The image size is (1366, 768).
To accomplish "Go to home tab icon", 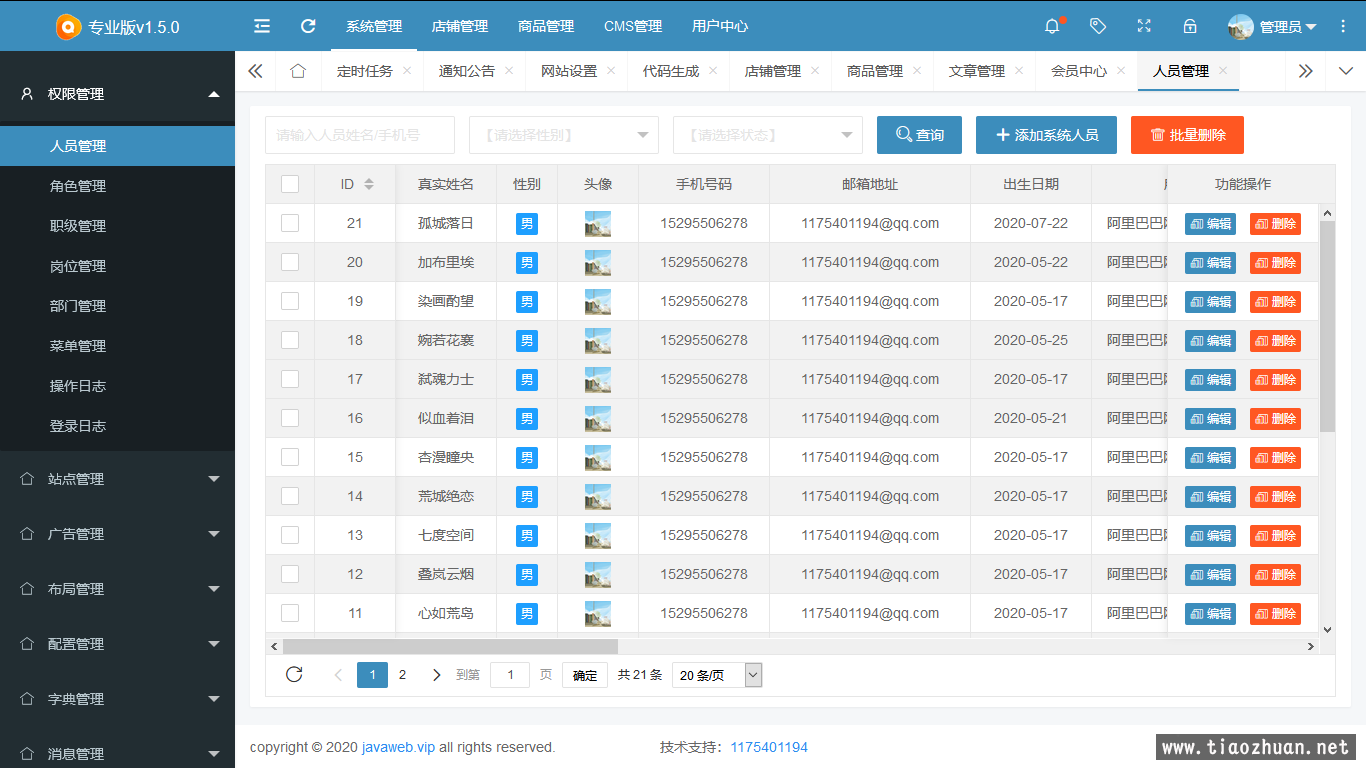I will coord(298,71).
